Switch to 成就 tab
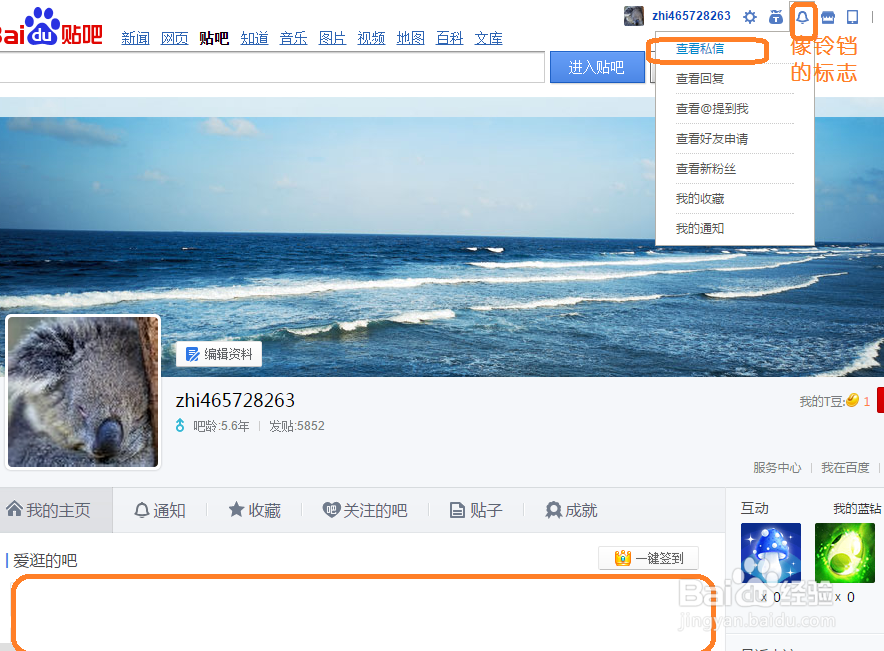Image resolution: width=884 pixels, height=651 pixels. 572,510
